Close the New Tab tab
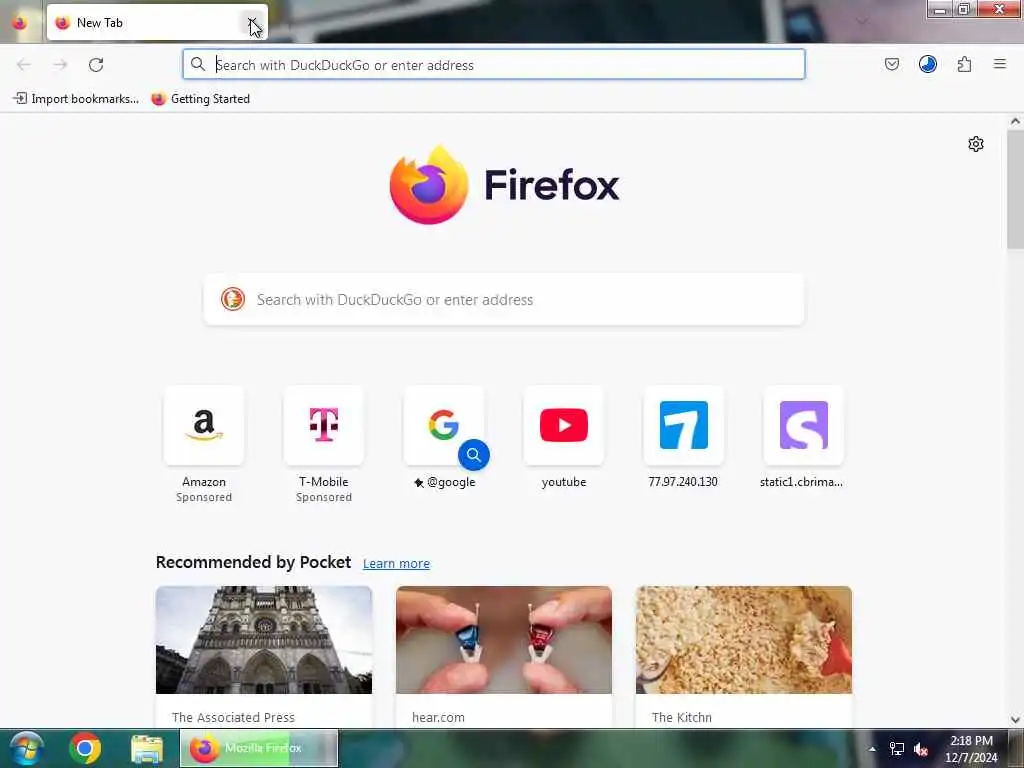Viewport: 1024px width, 768px height. (252, 23)
